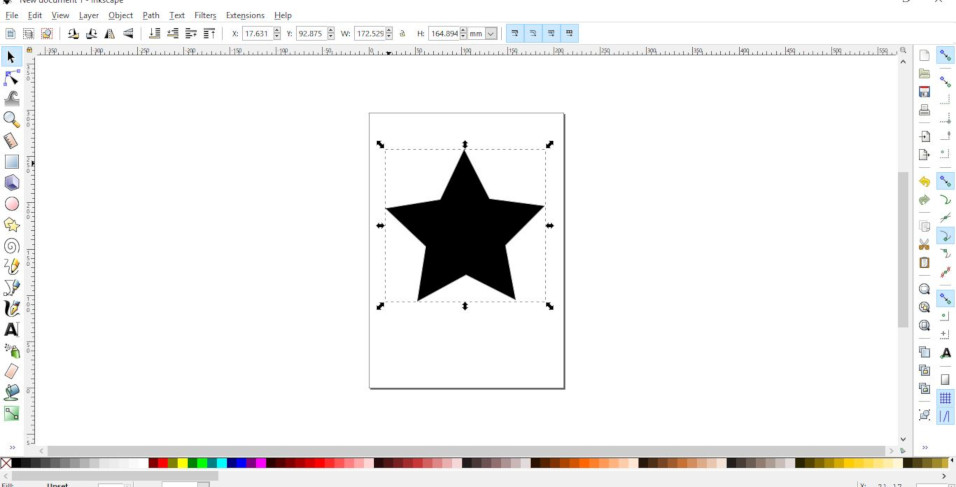Image resolution: width=956 pixels, height=487 pixels.
Task: Choose the 3D box tool
Action: click(11, 182)
